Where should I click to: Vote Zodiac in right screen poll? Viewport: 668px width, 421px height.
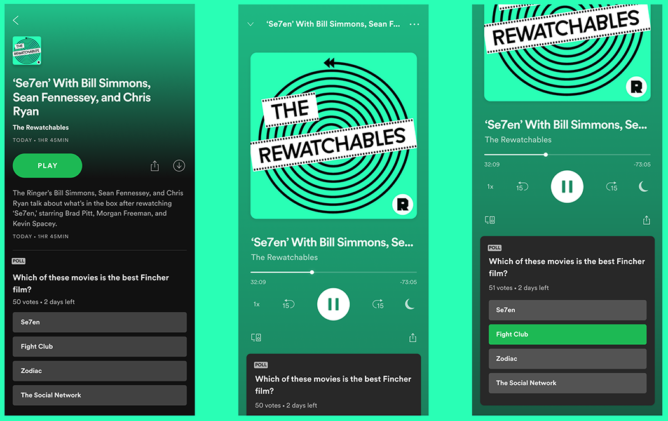pyautogui.click(x=567, y=359)
